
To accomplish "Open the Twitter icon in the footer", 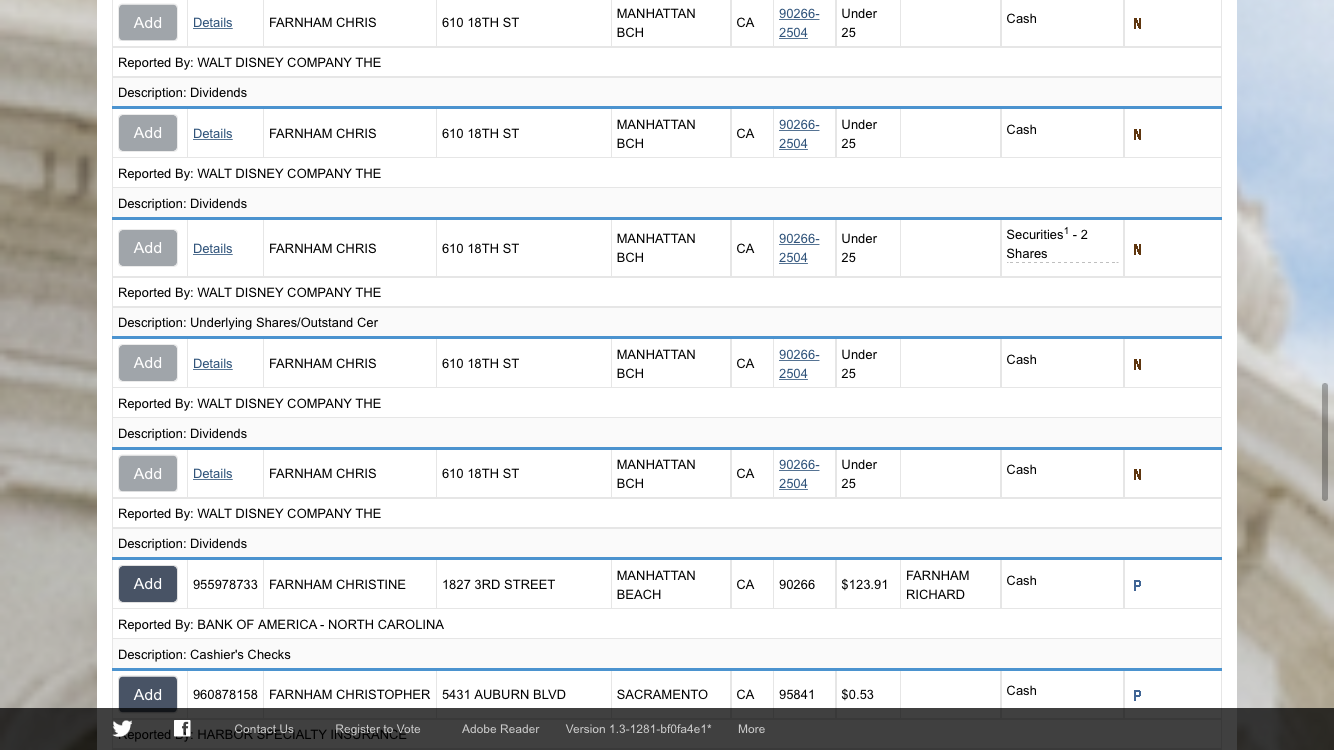I will [122, 729].
